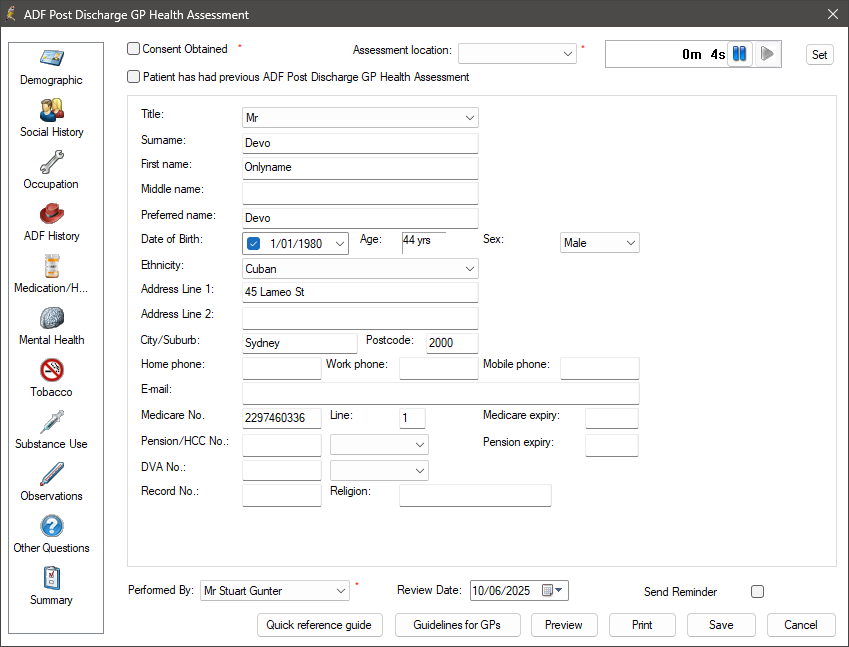This screenshot has width=849, height=647.
Task: Click the empty Middle name field
Action: coord(360,193)
